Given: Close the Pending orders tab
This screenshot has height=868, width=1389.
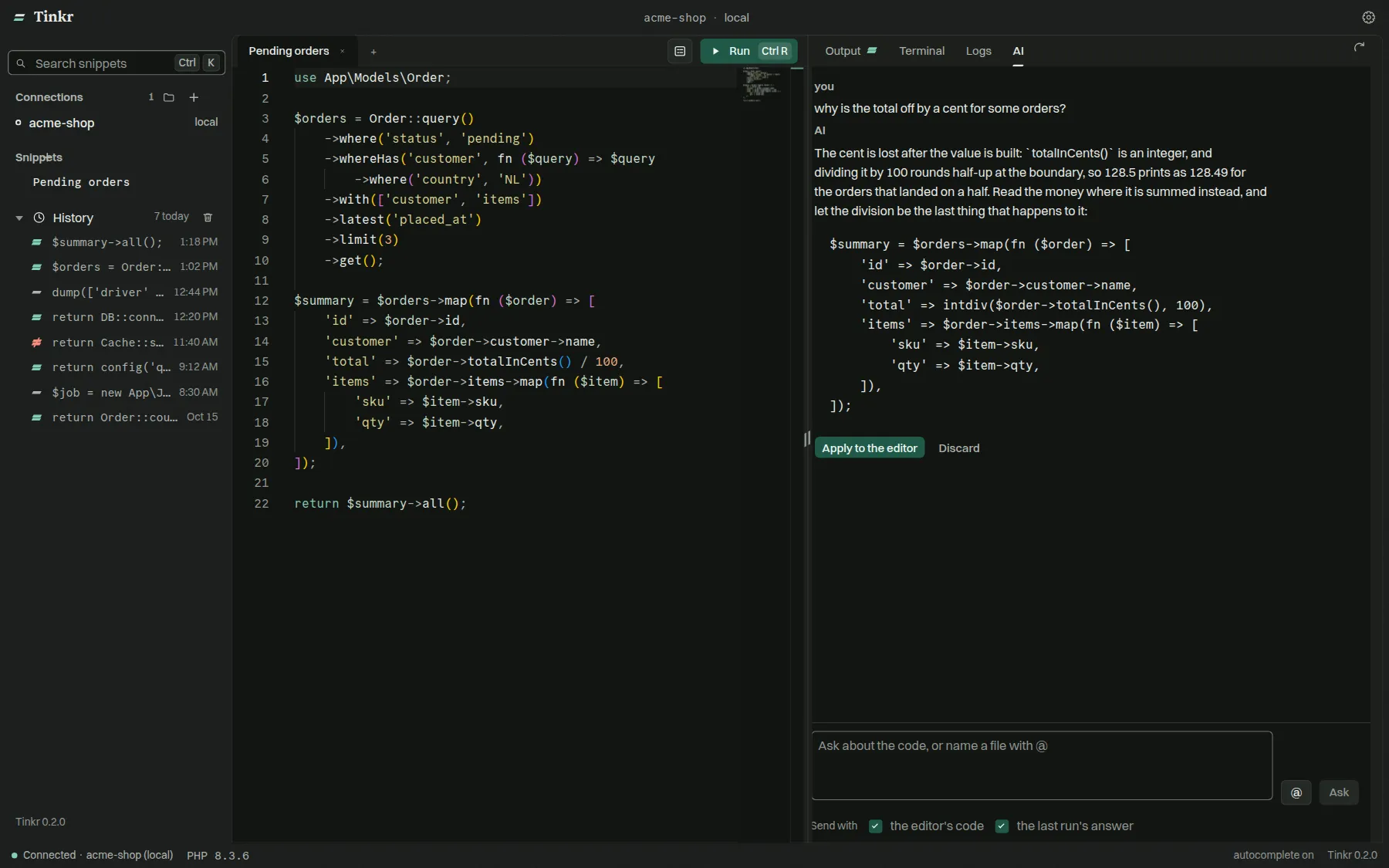Looking at the screenshot, I should 342,52.
